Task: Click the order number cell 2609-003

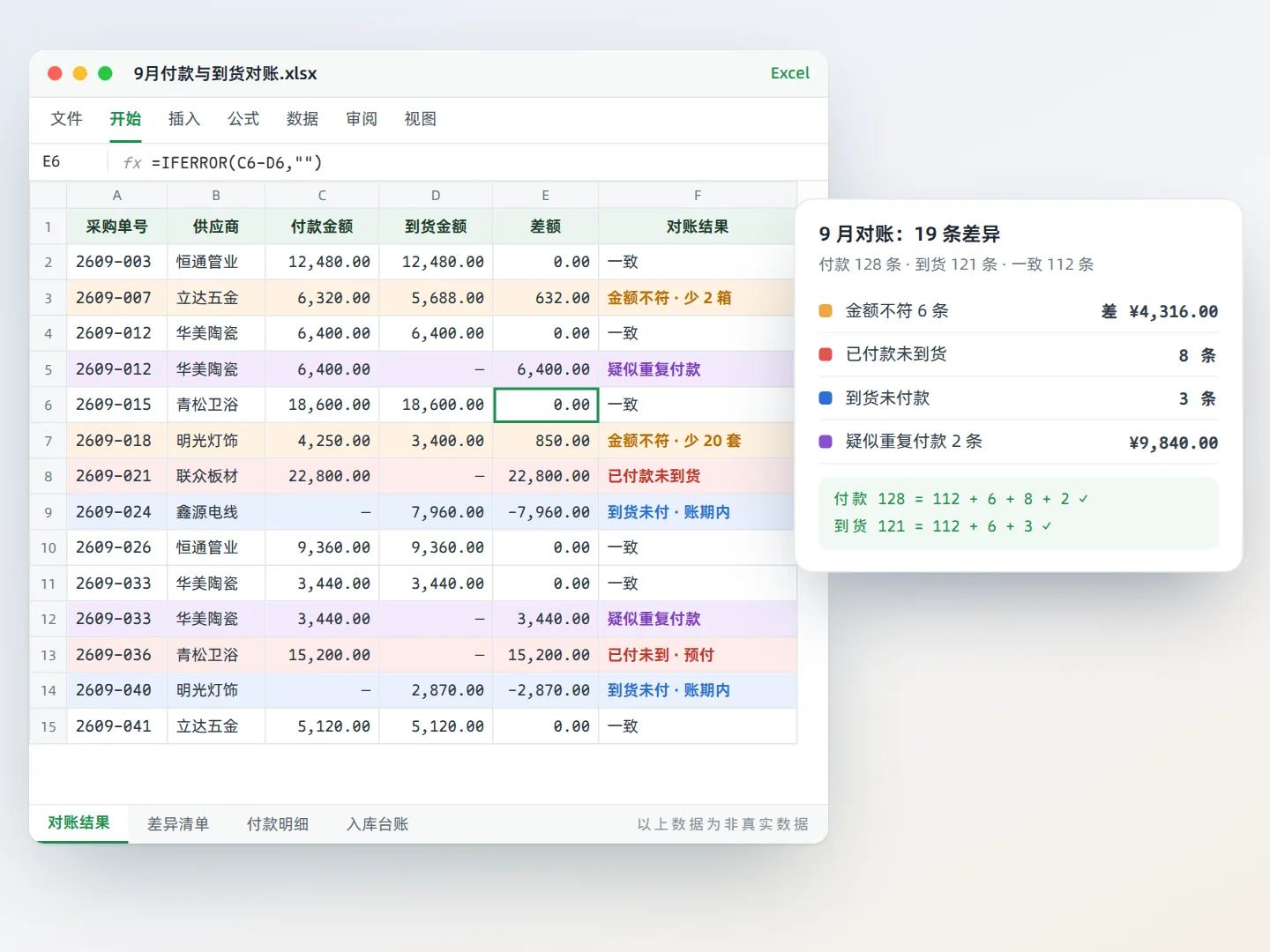Action: [117, 263]
